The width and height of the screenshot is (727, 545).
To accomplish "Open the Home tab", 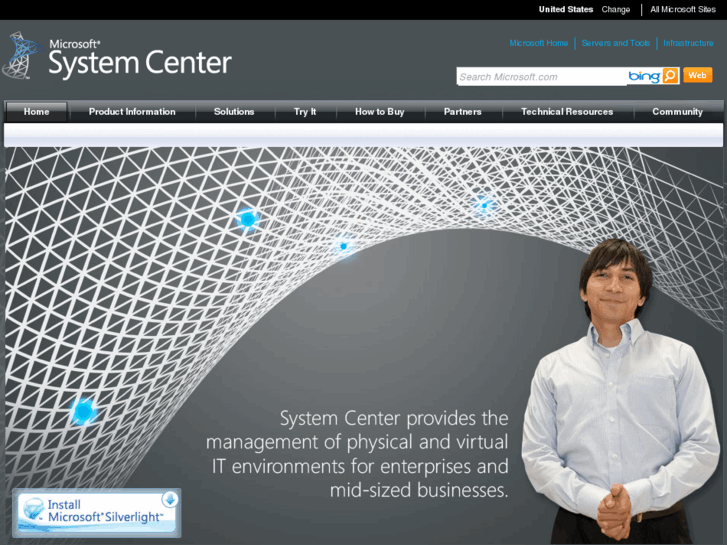I will click(x=37, y=112).
